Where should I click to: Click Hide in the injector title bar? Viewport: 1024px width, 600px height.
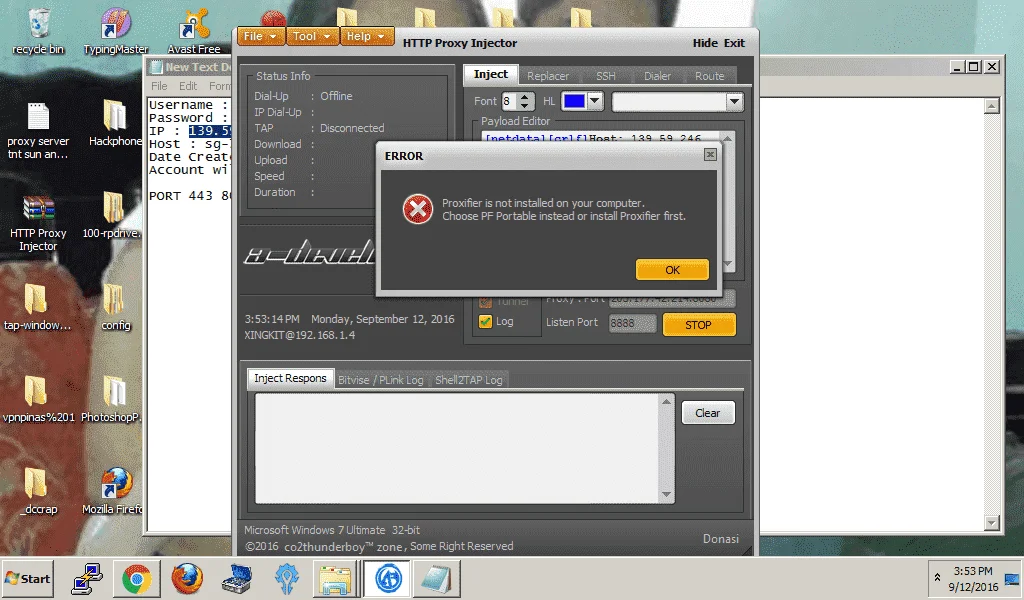coord(705,43)
